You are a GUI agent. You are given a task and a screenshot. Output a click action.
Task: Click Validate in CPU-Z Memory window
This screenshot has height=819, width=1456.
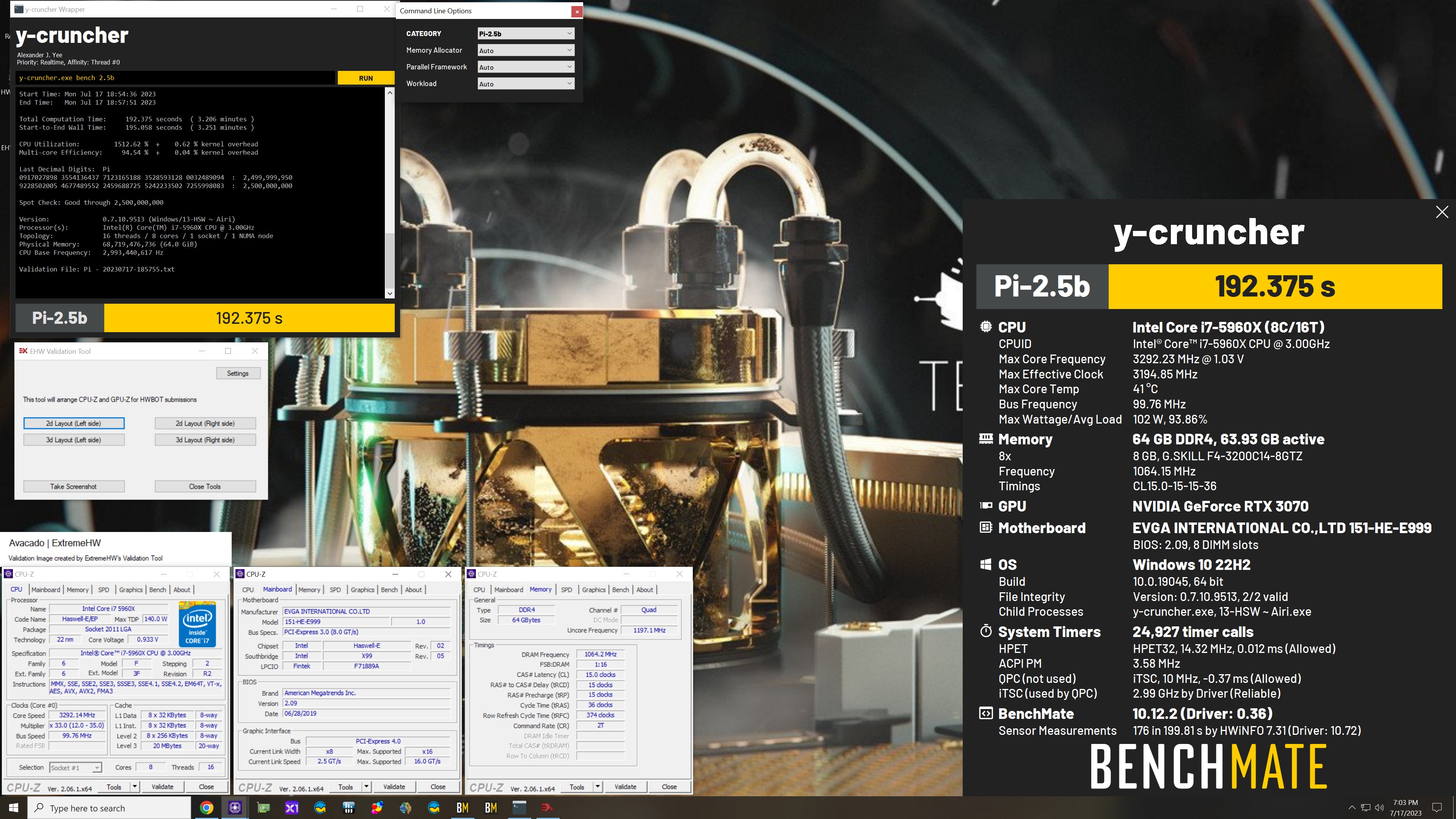[625, 786]
